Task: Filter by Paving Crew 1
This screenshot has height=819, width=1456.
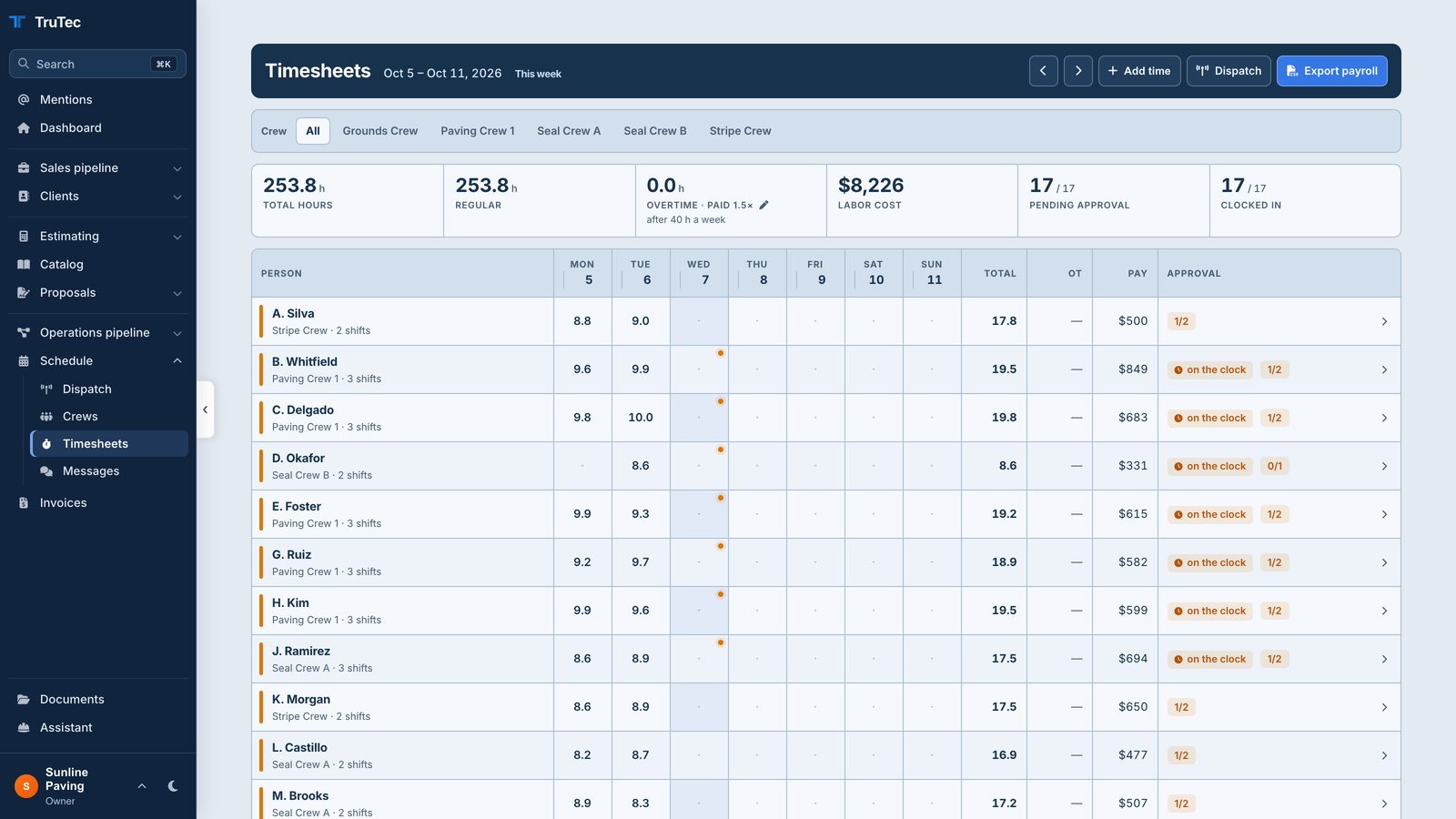Action: tap(478, 131)
